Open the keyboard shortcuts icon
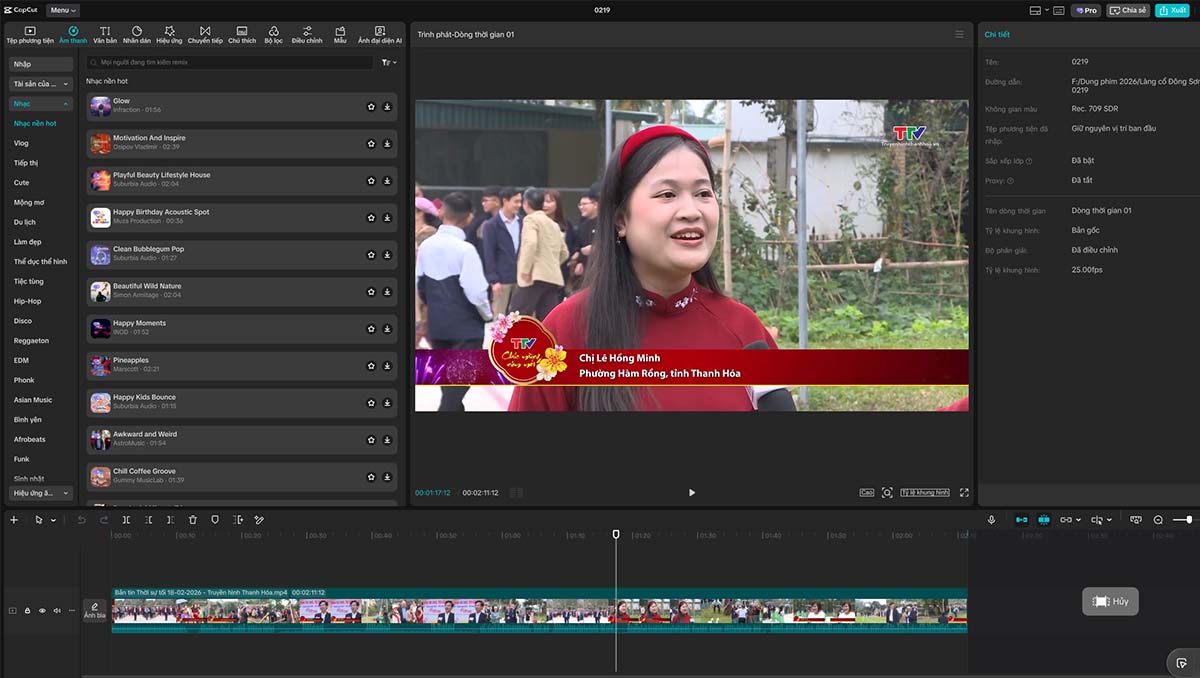The width and height of the screenshot is (1200, 678). click(1059, 10)
